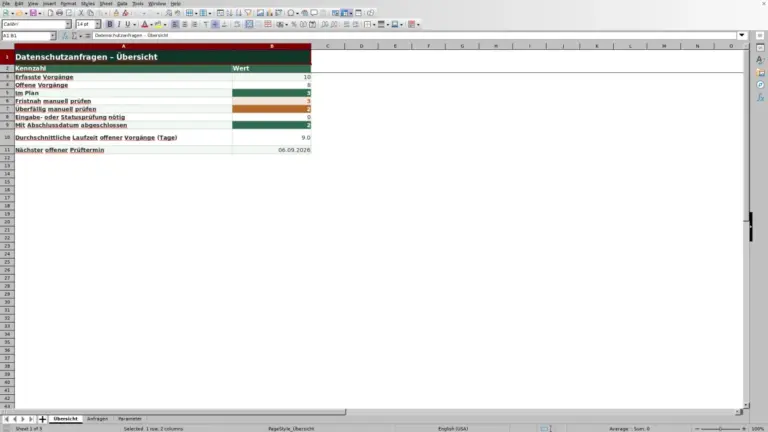
Task: Click the Sort Ascending icon
Action: click(x=229, y=13)
